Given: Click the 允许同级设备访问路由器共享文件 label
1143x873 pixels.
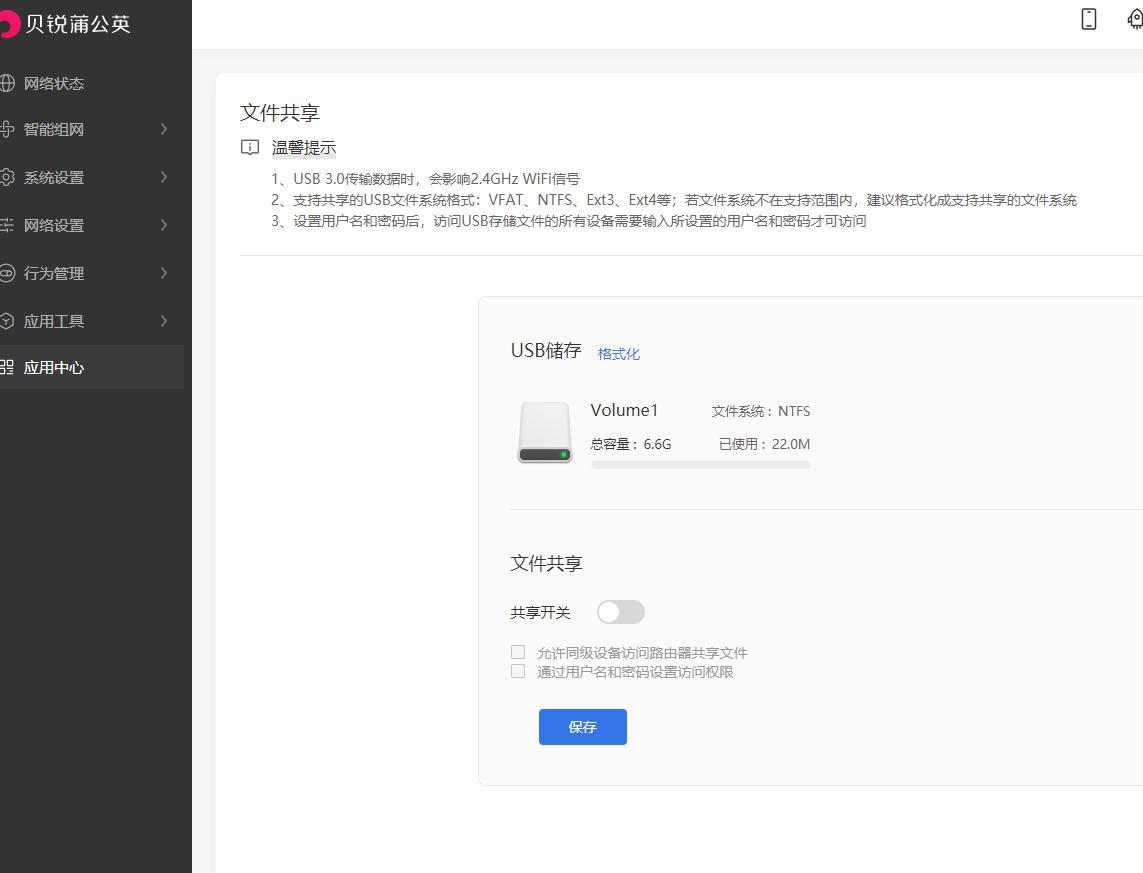Looking at the screenshot, I should pyautogui.click(x=642, y=653).
